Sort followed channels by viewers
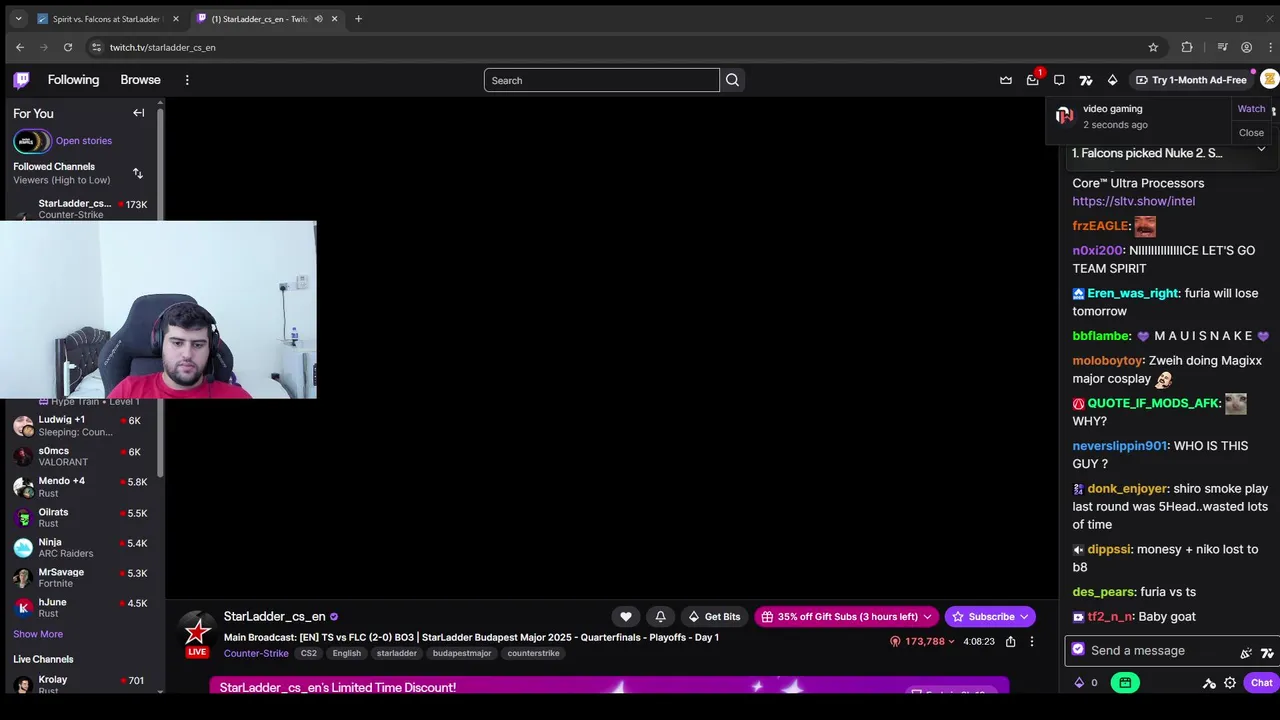Image resolution: width=1280 pixels, height=720 pixels. click(x=138, y=174)
